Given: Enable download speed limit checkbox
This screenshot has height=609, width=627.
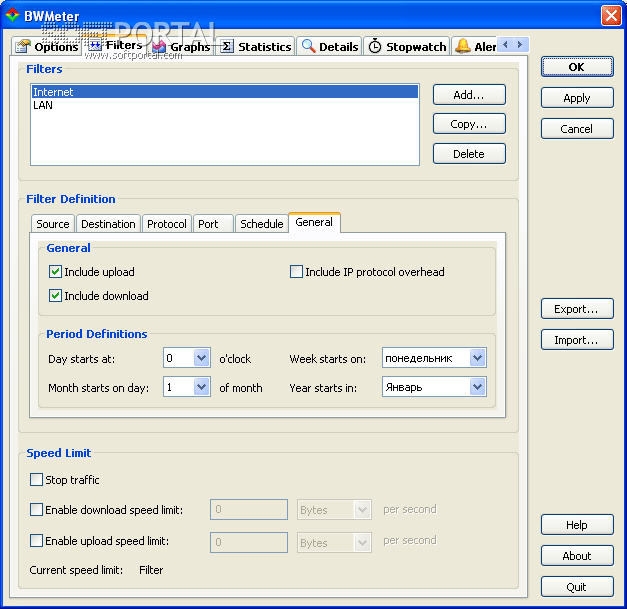Looking at the screenshot, I should coord(36,510).
